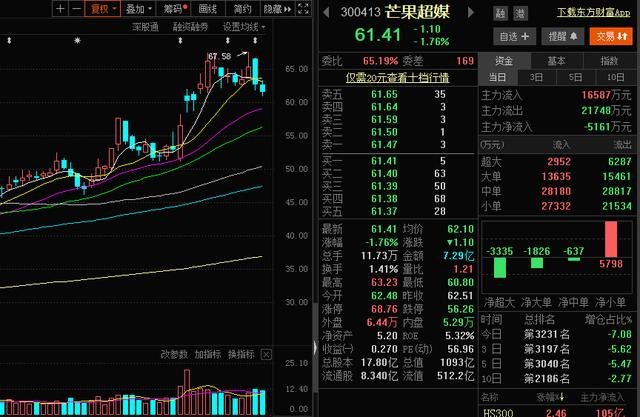The image size is (640, 417).
Task: Click the HS300 index row
Action: 557,412
